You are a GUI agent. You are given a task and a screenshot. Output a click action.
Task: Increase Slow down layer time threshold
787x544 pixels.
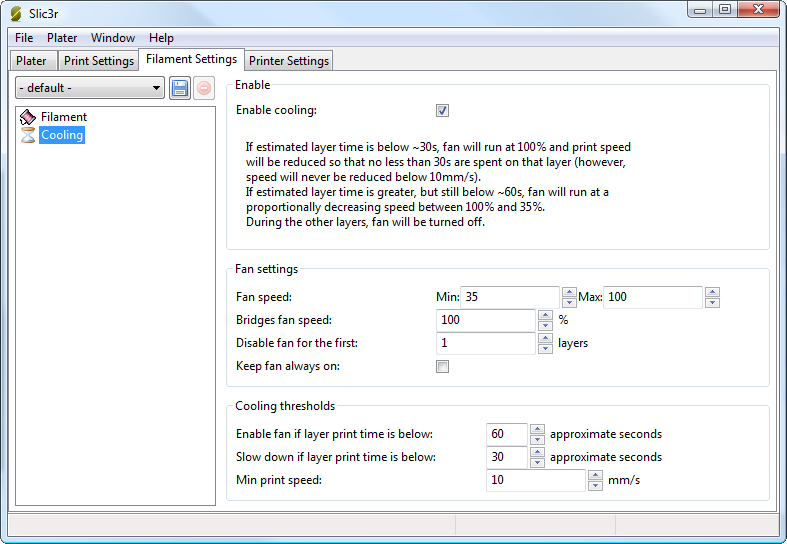[537, 452]
